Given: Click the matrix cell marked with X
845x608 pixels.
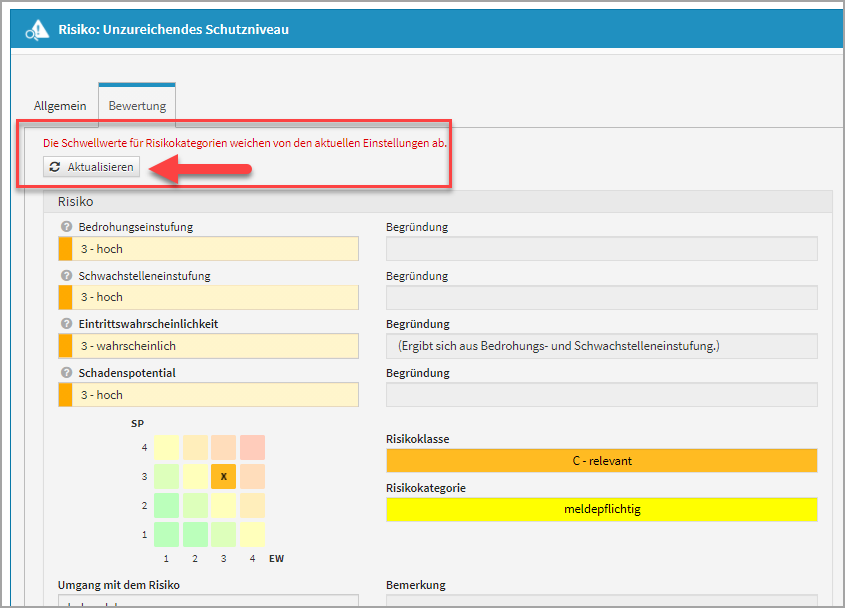Looking at the screenshot, I should point(224,477).
